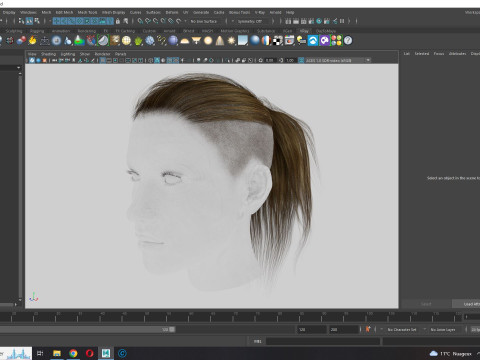Toggle snap to grids icon
Image resolution: width=480 pixels, height=360 pixels.
[140, 21]
